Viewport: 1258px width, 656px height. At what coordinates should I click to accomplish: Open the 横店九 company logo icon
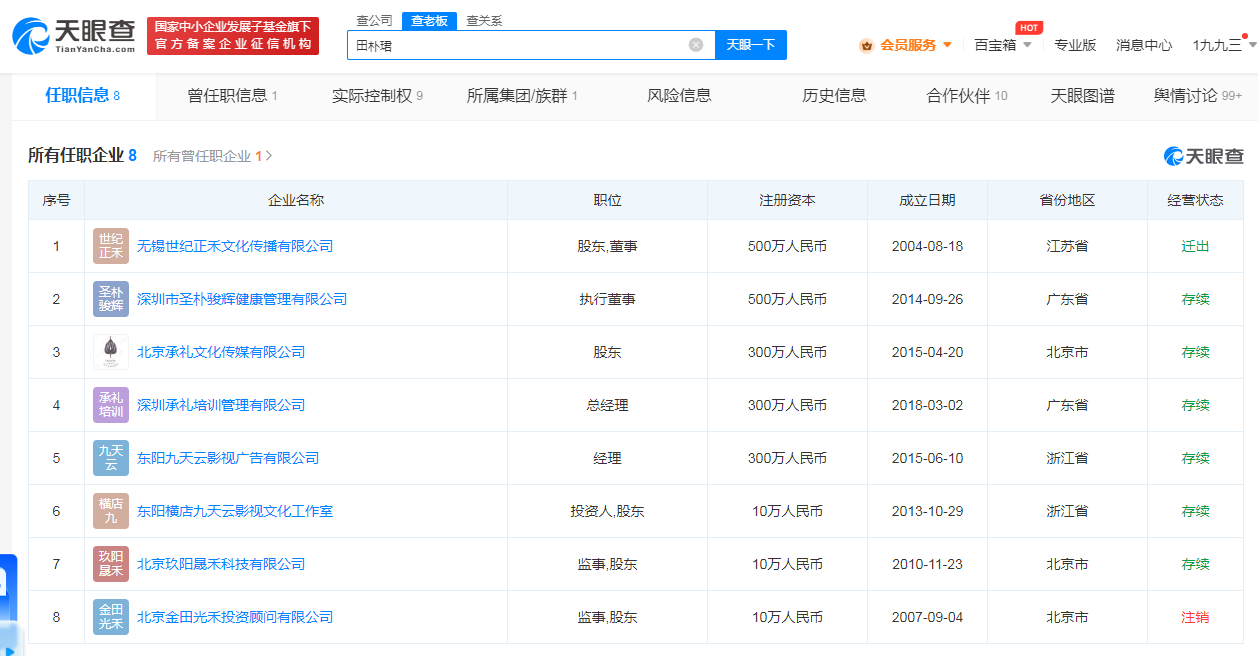111,511
